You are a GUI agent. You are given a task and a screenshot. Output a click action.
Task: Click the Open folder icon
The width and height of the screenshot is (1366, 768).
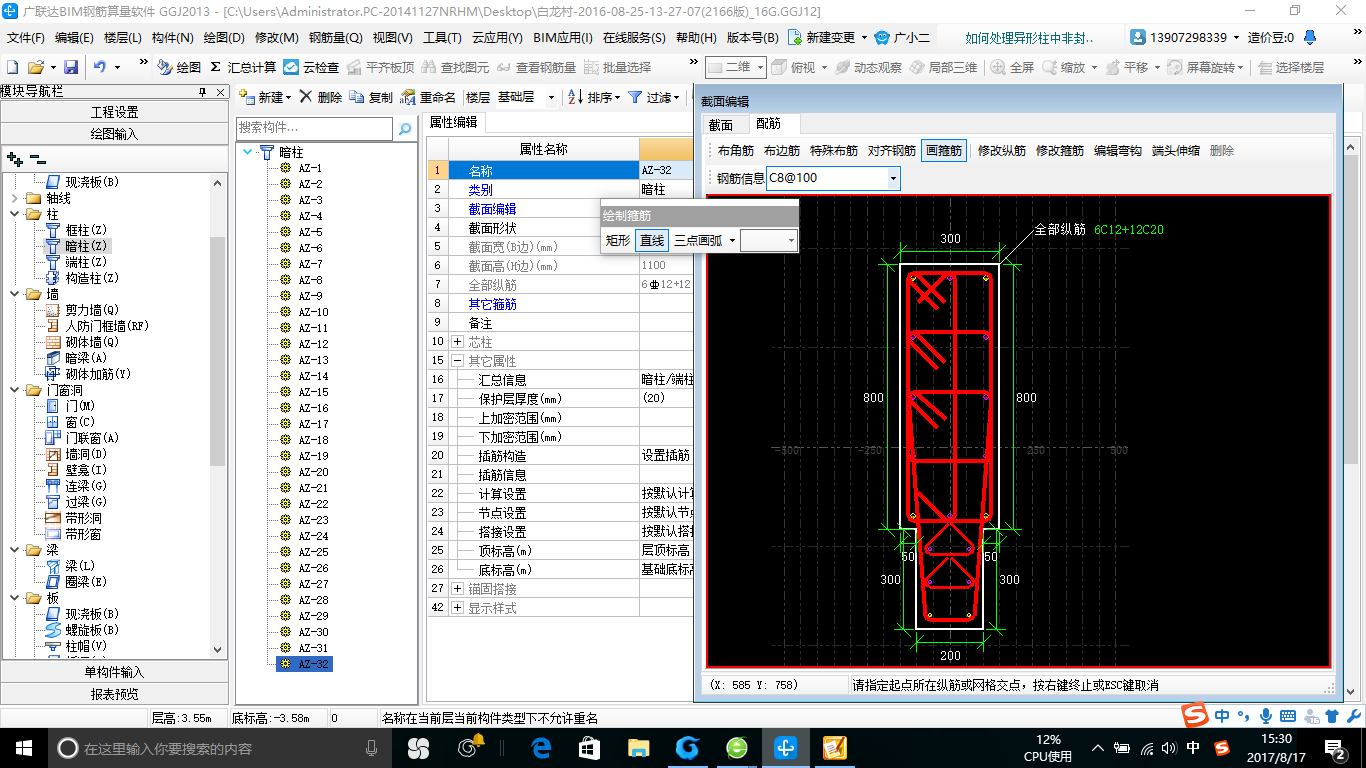pos(35,67)
